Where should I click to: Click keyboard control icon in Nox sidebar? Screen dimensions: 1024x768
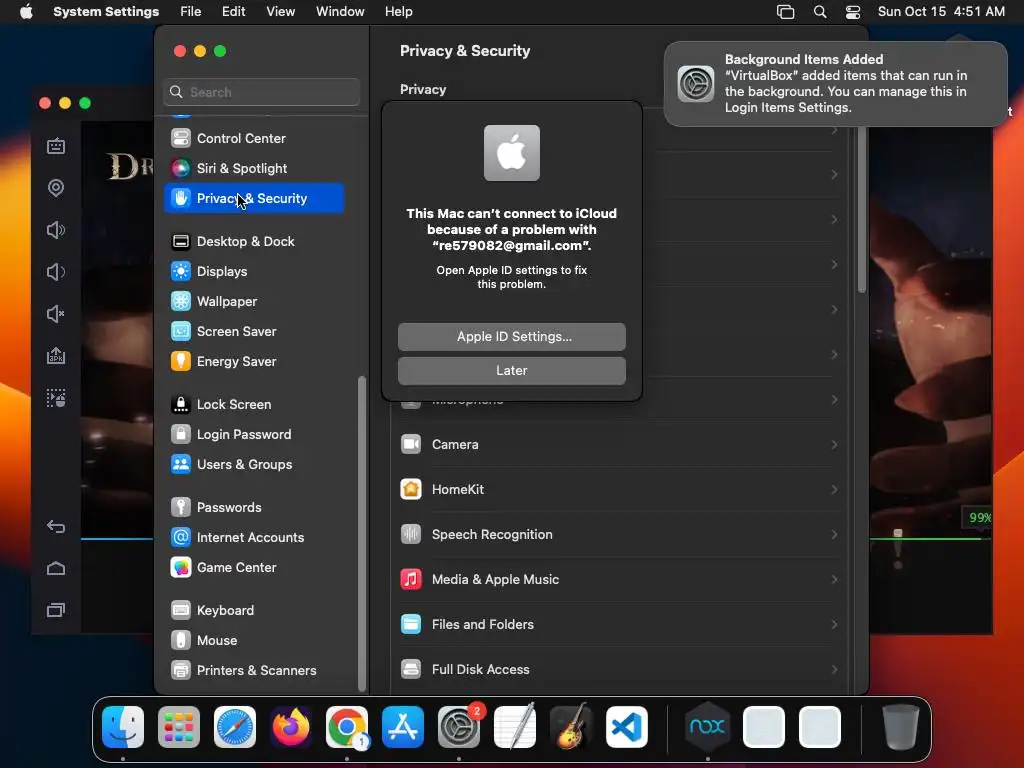click(x=56, y=146)
